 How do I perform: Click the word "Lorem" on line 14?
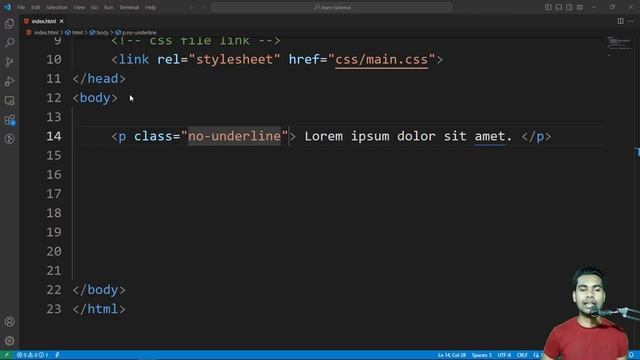click(324, 136)
